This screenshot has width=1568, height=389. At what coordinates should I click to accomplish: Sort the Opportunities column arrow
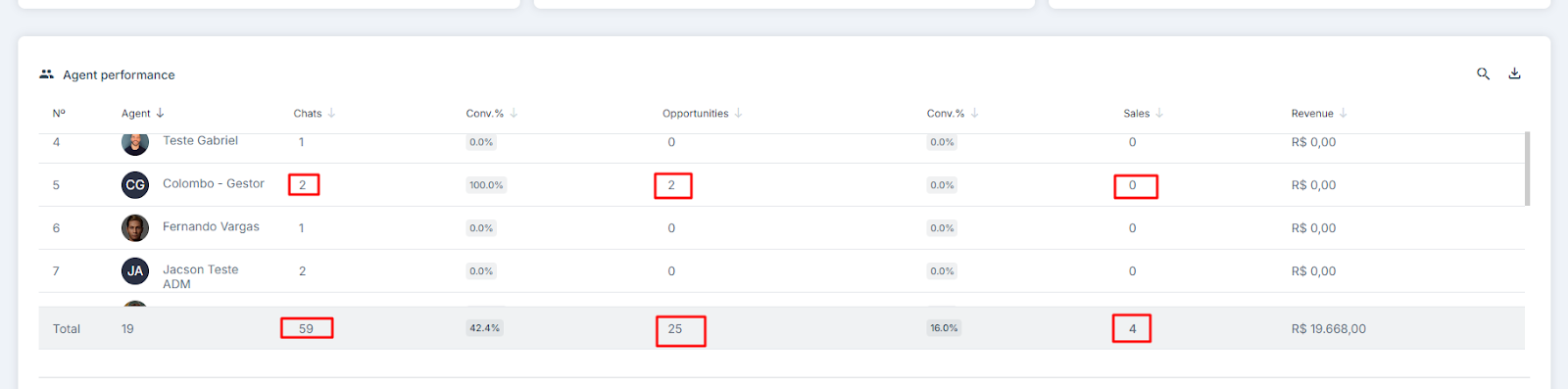pos(738,113)
